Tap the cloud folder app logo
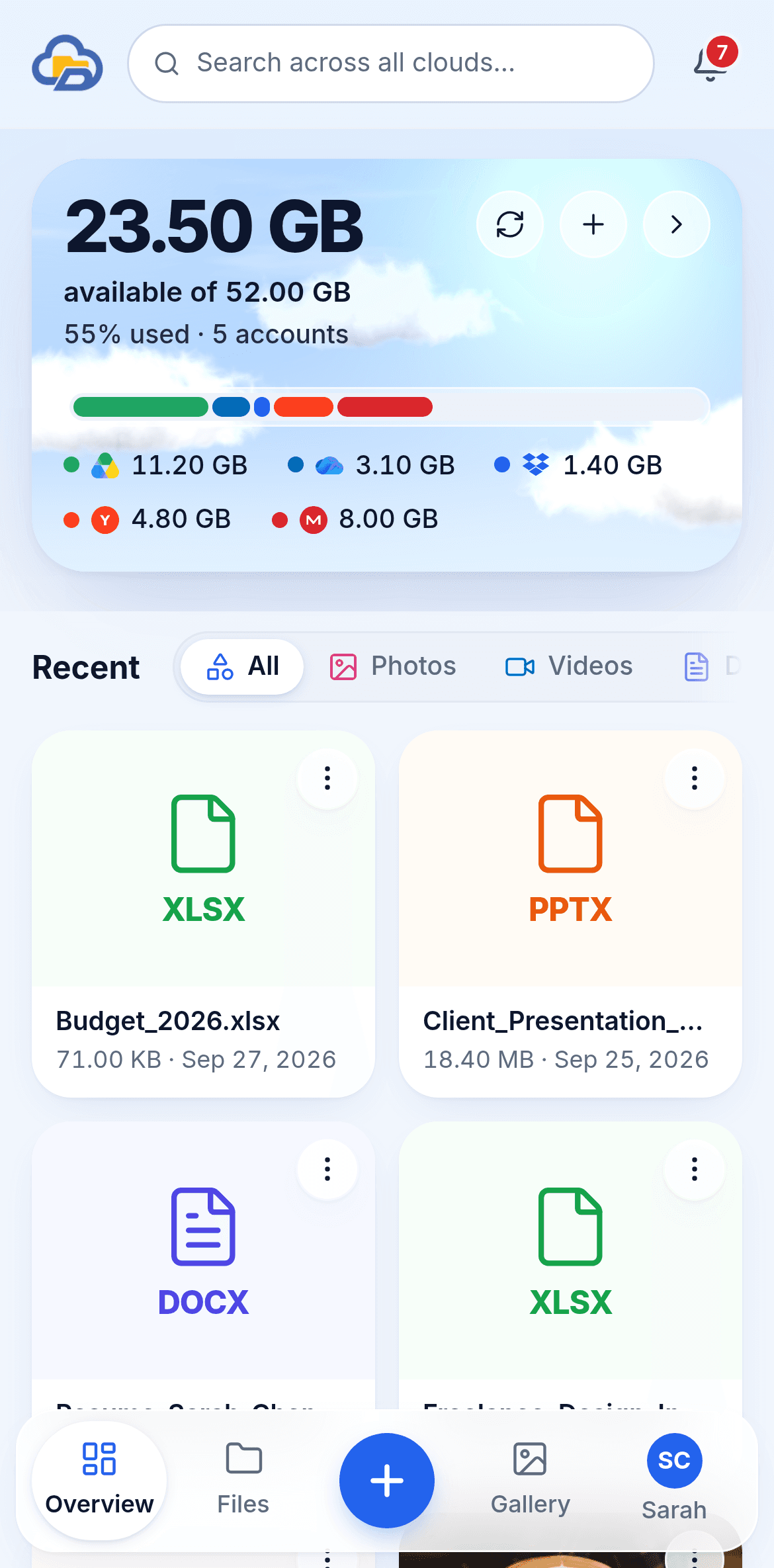The image size is (774, 1568). pyautogui.click(x=67, y=64)
